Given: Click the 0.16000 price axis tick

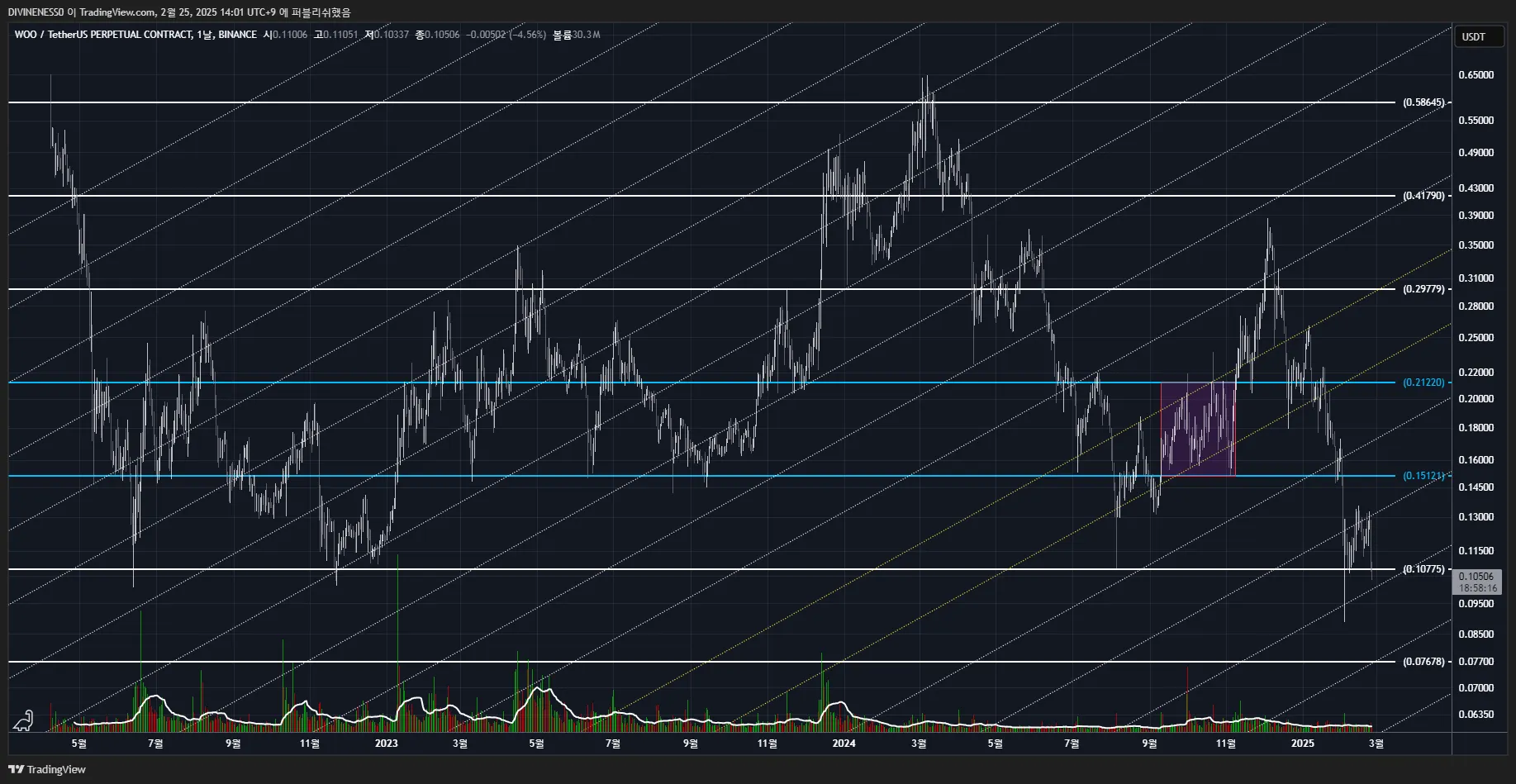Looking at the screenshot, I should point(1476,460).
